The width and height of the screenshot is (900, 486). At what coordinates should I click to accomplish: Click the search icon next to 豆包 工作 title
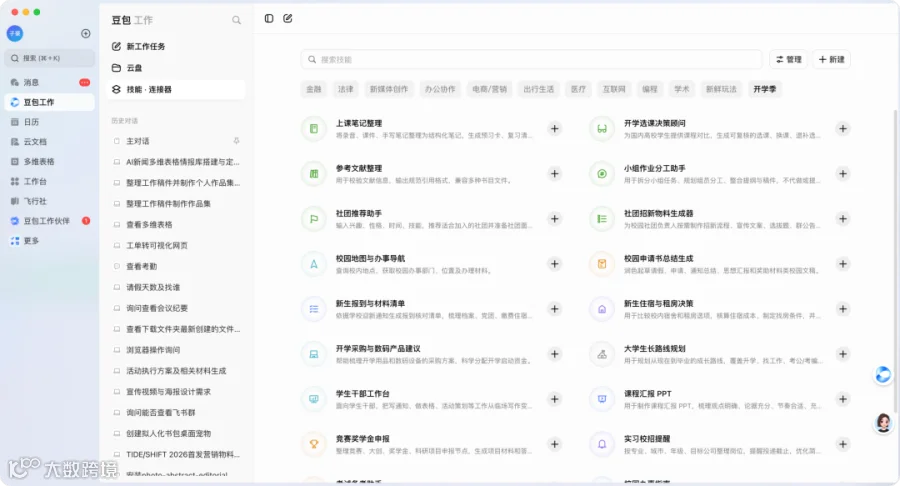click(x=236, y=20)
